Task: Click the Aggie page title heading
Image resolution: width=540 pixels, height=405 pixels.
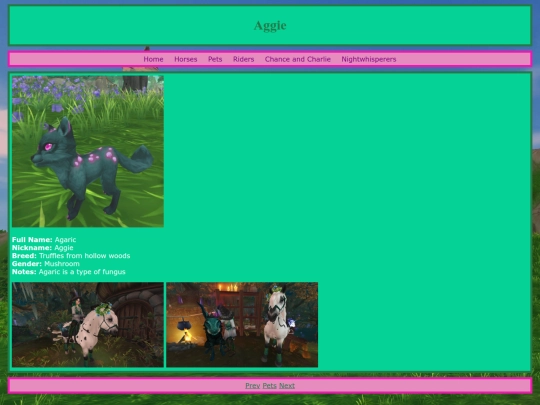Action: (x=270, y=25)
